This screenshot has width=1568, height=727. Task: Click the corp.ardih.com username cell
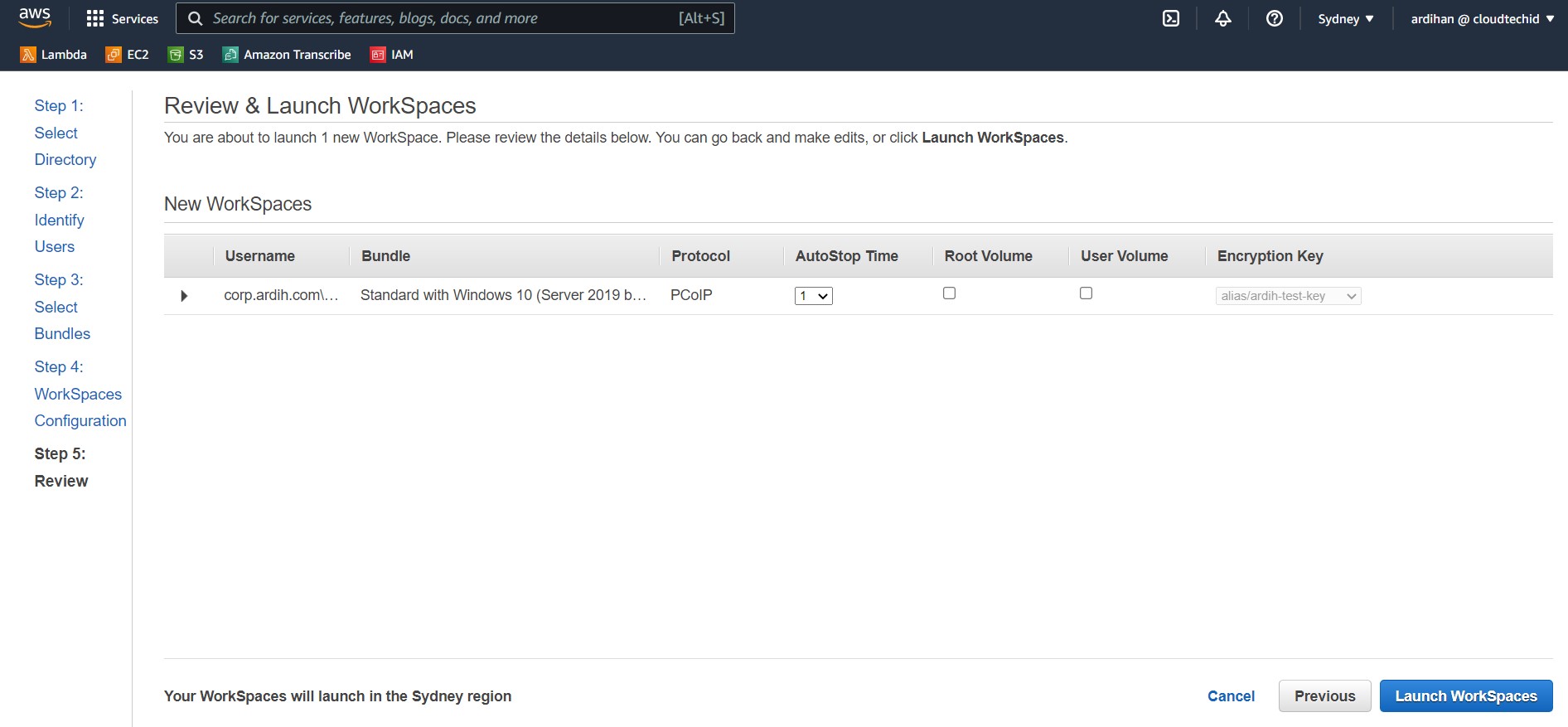tap(281, 295)
